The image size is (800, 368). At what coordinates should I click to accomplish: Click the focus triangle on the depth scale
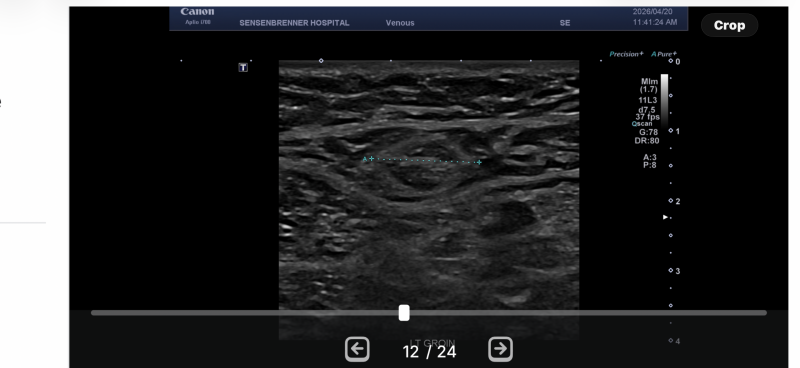point(665,217)
